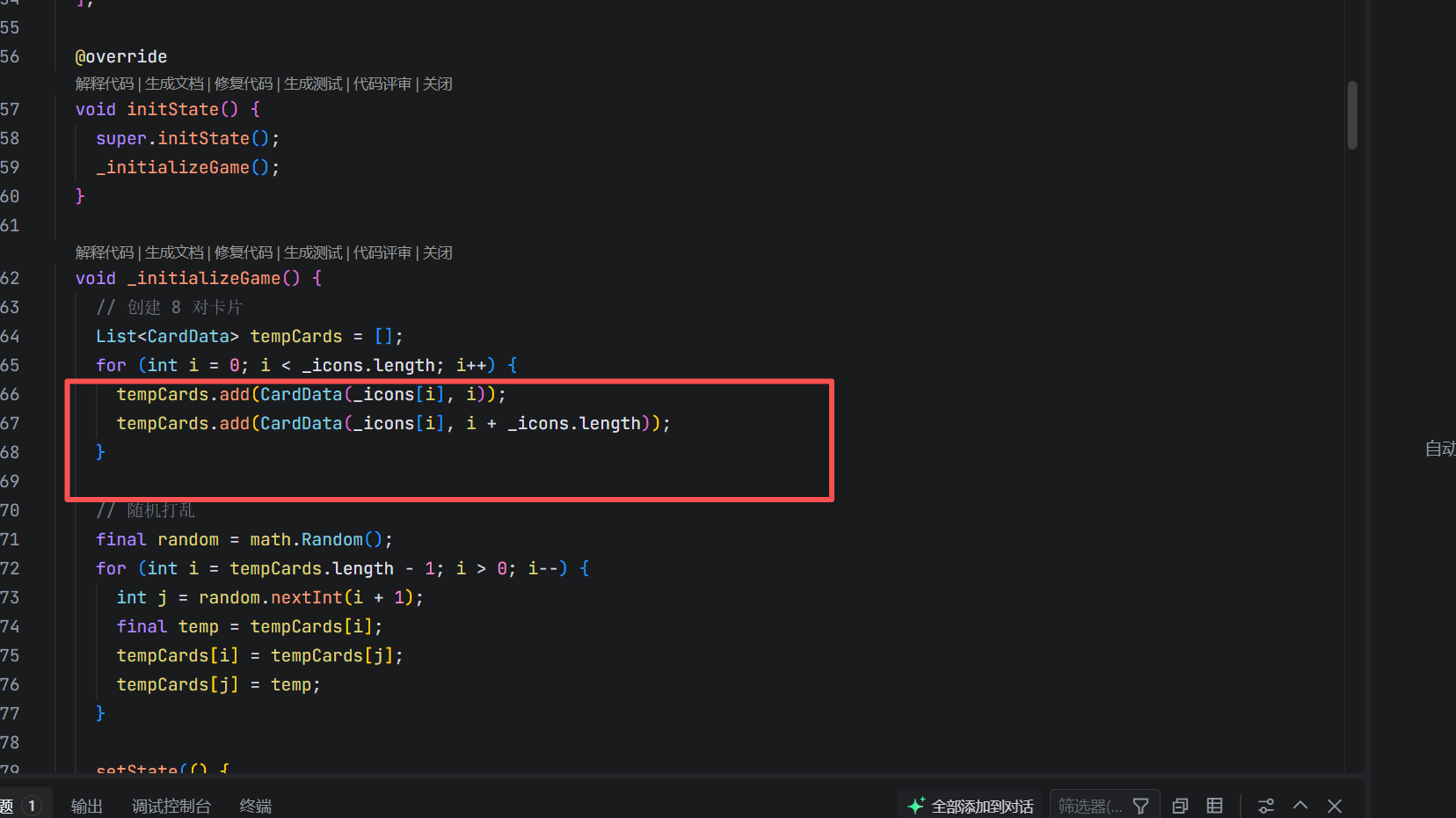
Task: Click the @override annotation text
Action: (121, 56)
